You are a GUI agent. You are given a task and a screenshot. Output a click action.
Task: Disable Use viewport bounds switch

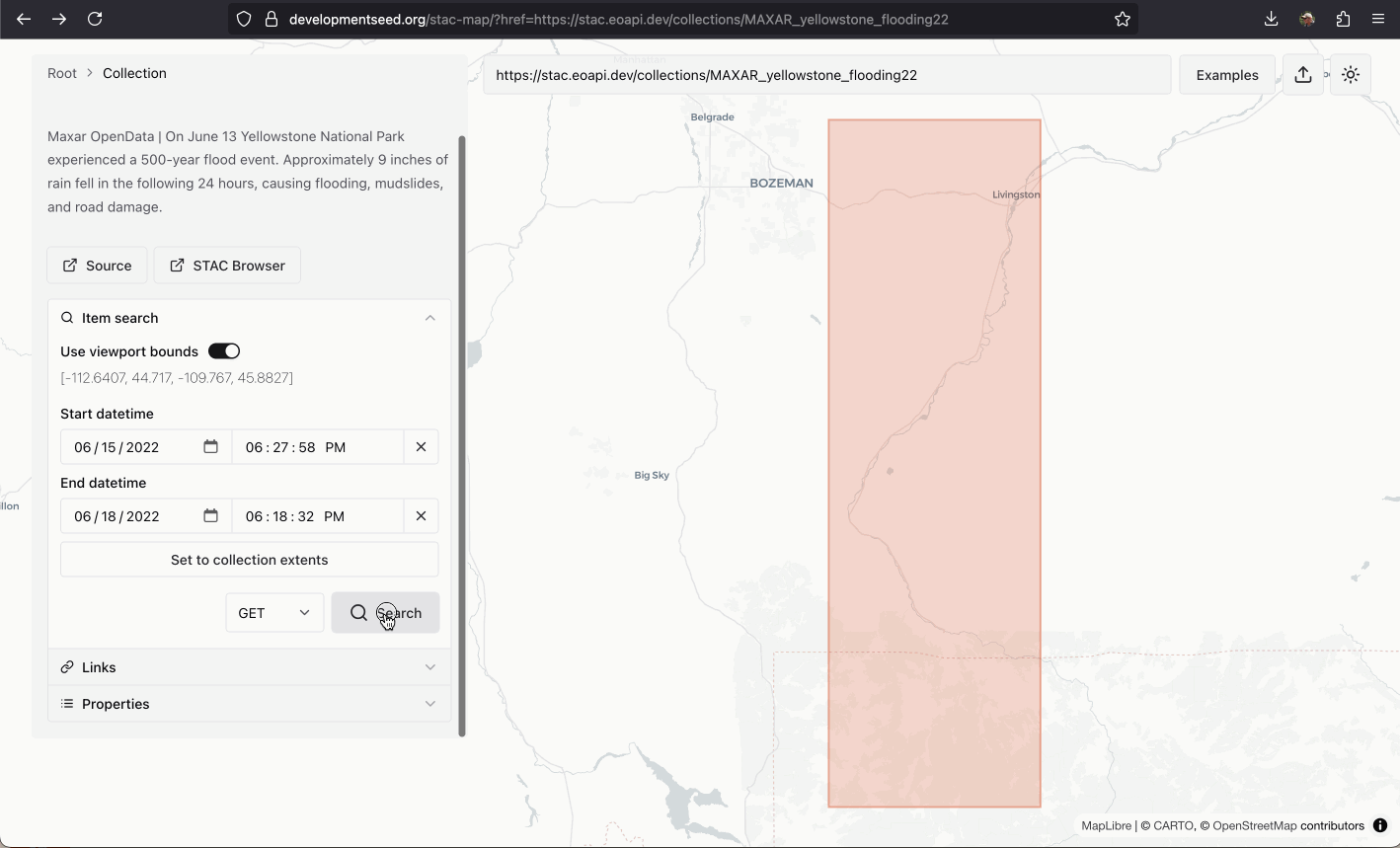(224, 351)
